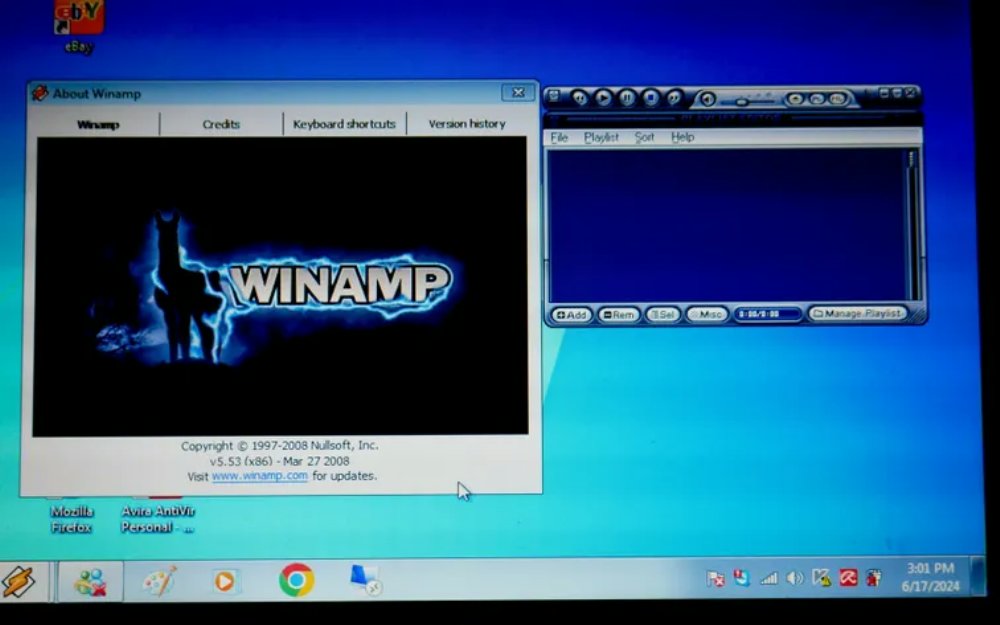Open the Windows Live Messenger taskbar icon
Viewport: 1000px width, 625px height.
click(x=91, y=582)
